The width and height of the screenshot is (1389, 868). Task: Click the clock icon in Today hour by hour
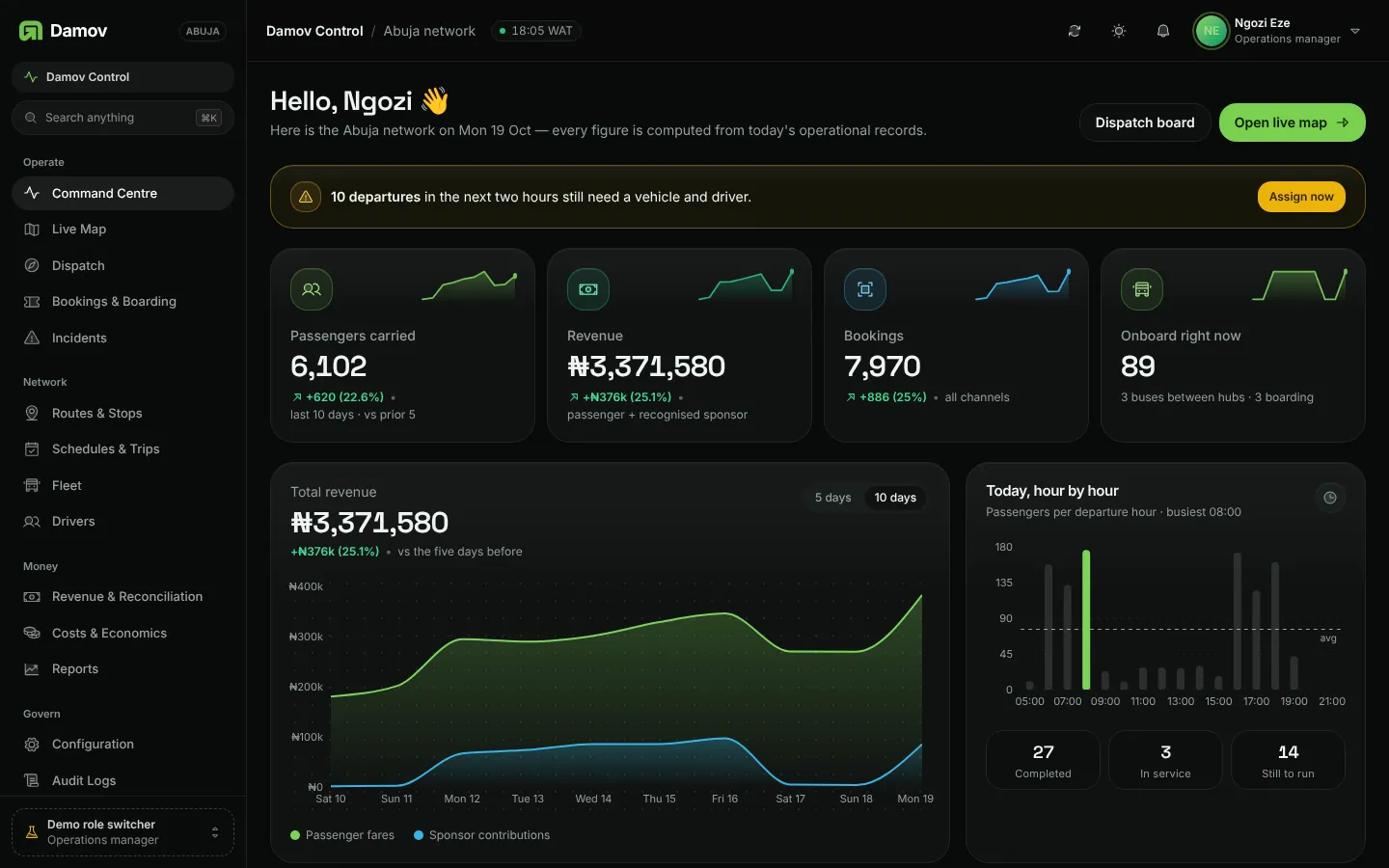pos(1330,498)
